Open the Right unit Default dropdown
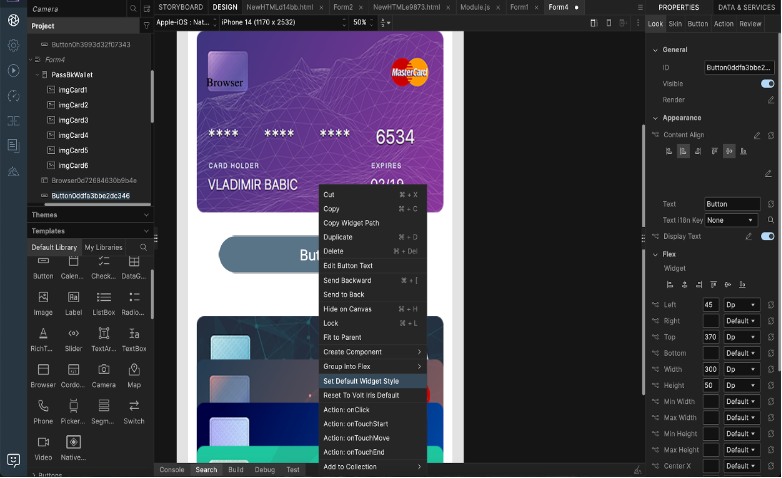This screenshot has width=782, height=478. pyautogui.click(x=742, y=321)
